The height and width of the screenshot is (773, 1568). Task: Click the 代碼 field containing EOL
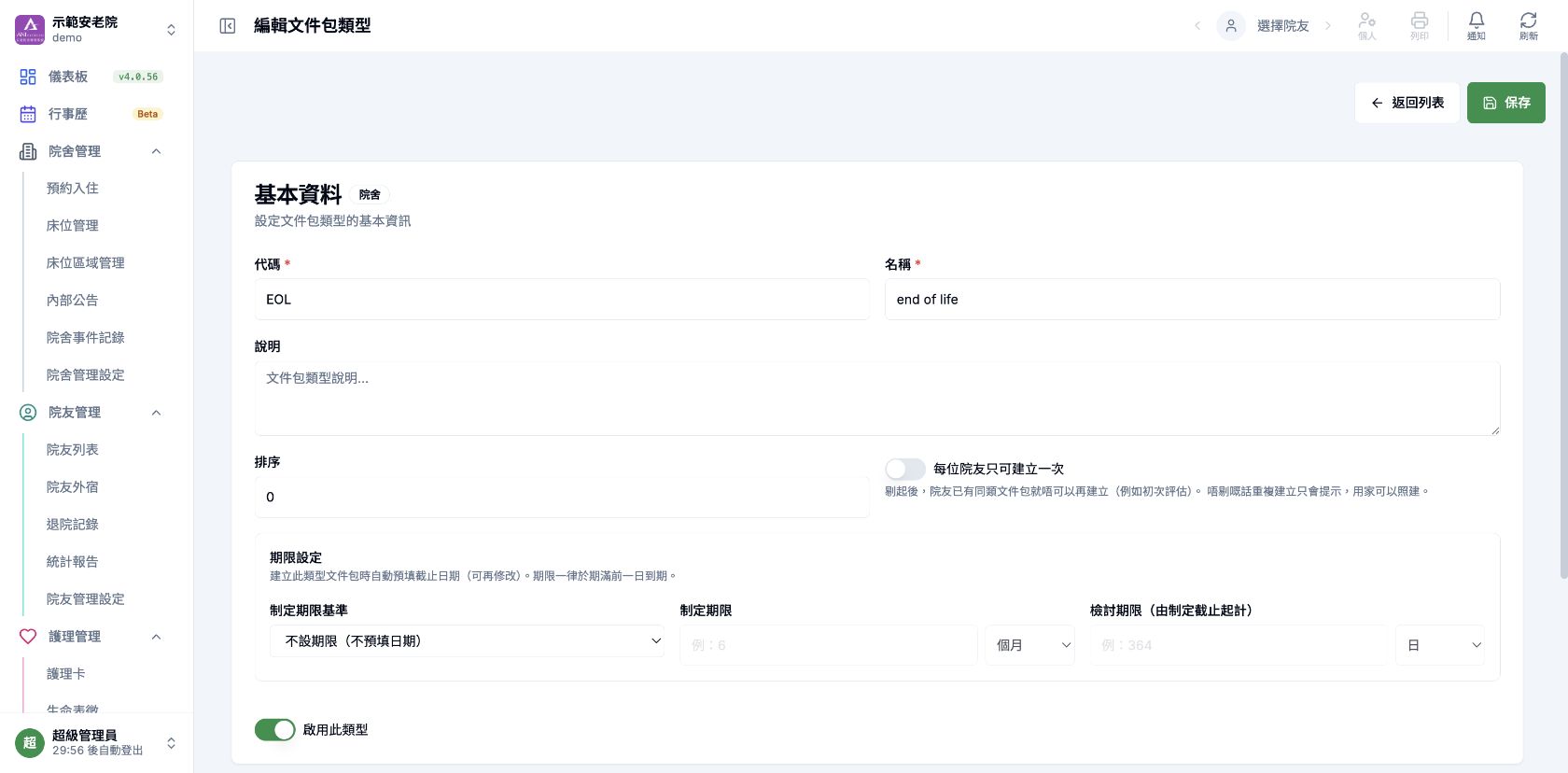click(x=562, y=300)
